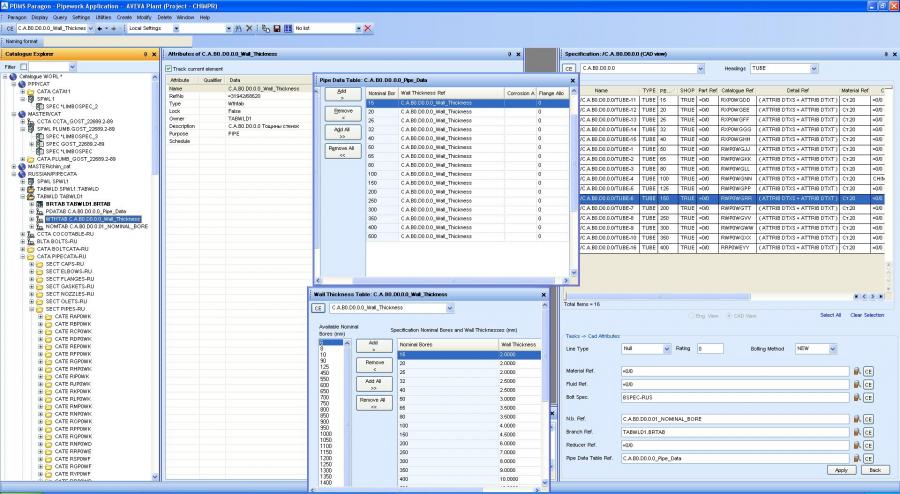Select the Eng. View radio button
Image resolution: width=900 pixels, height=494 pixels.
click(691, 316)
